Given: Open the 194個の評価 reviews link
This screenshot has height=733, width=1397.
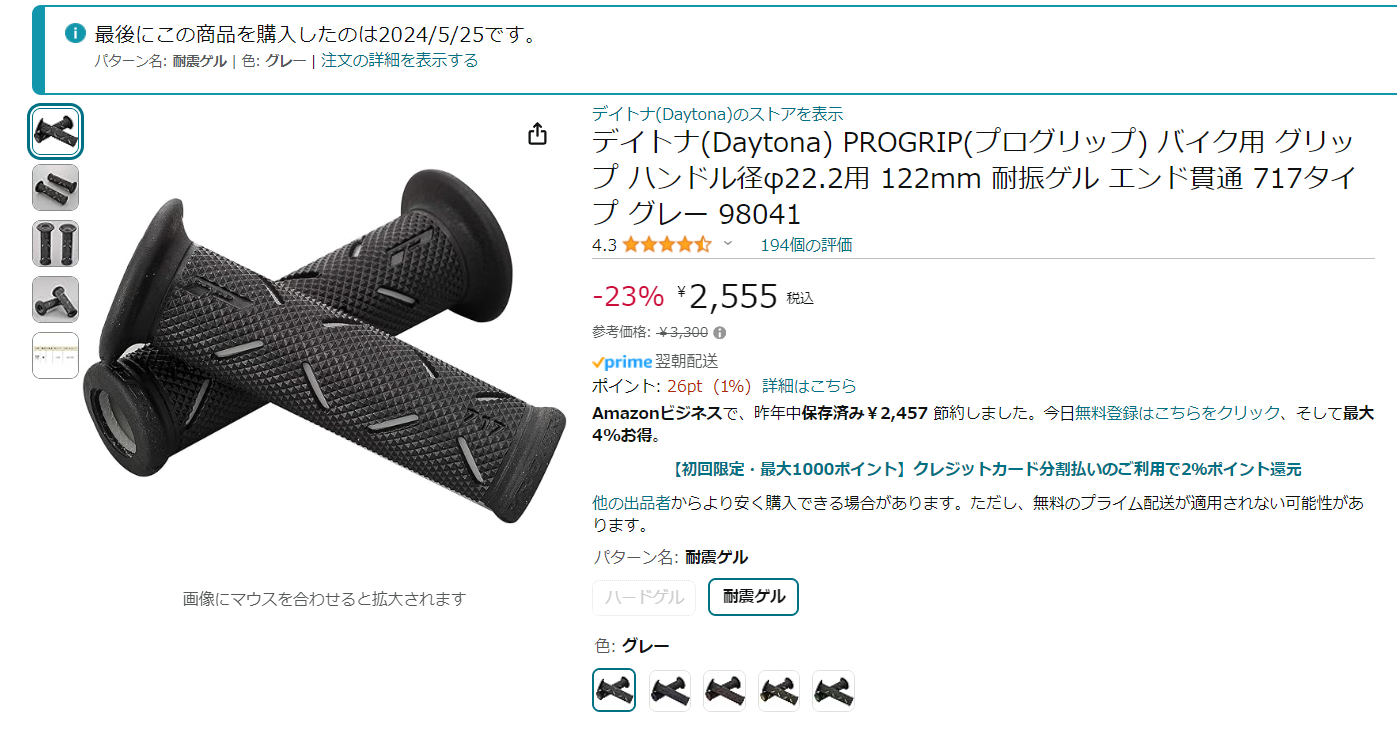Looking at the screenshot, I should pyautogui.click(x=806, y=245).
